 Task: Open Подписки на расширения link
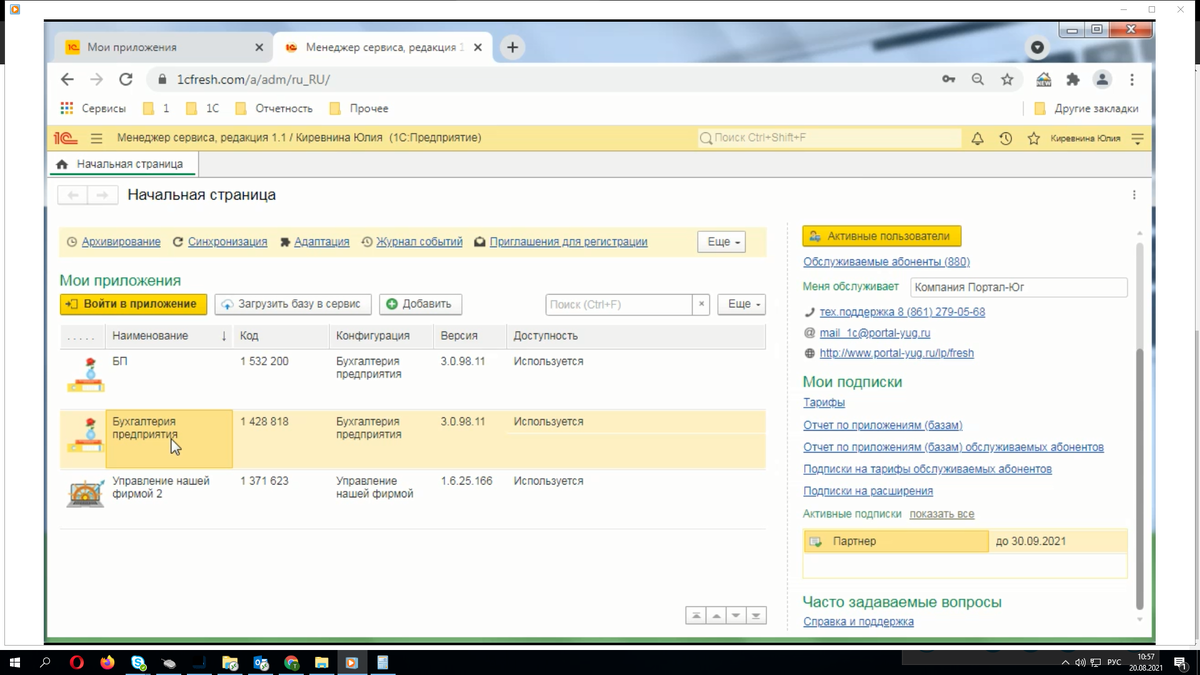click(868, 491)
